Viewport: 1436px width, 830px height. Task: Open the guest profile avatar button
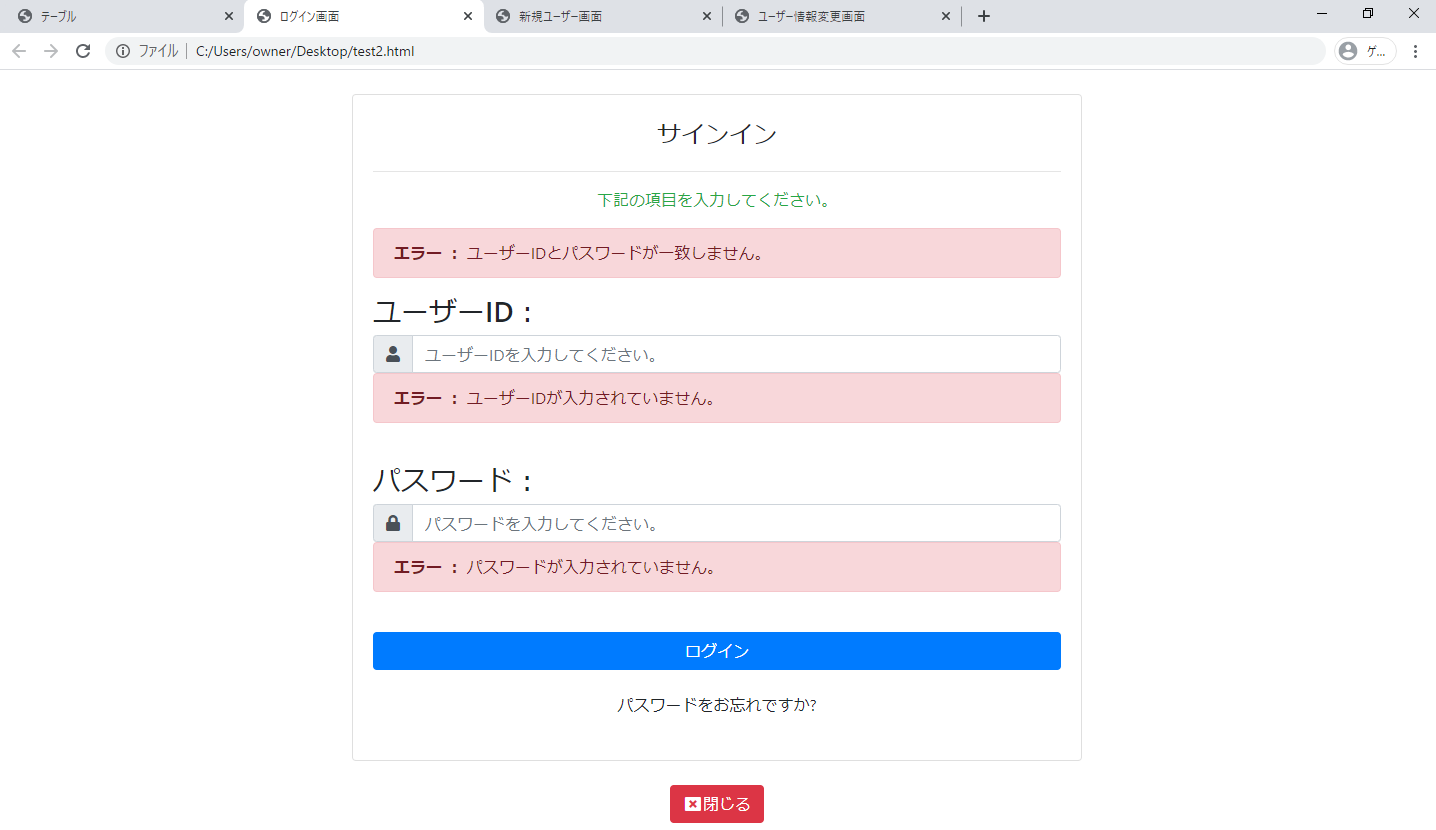pos(1365,51)
